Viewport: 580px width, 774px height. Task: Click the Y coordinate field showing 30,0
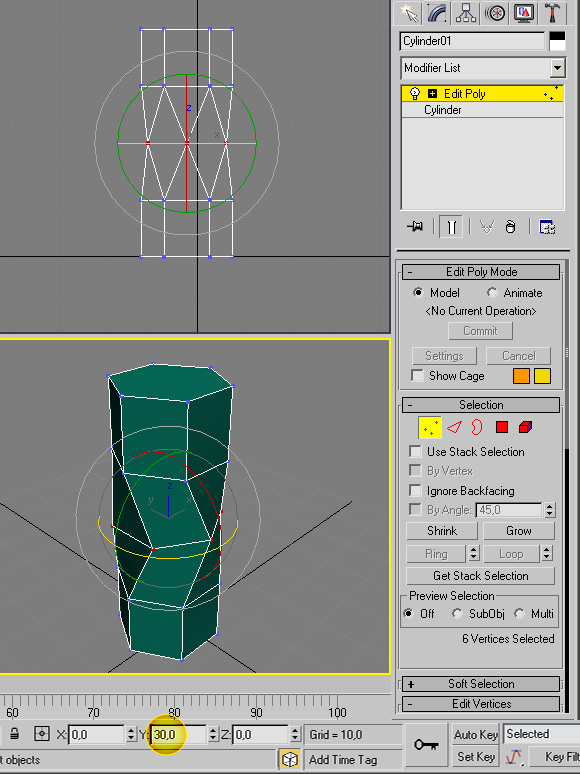(179, 735)
